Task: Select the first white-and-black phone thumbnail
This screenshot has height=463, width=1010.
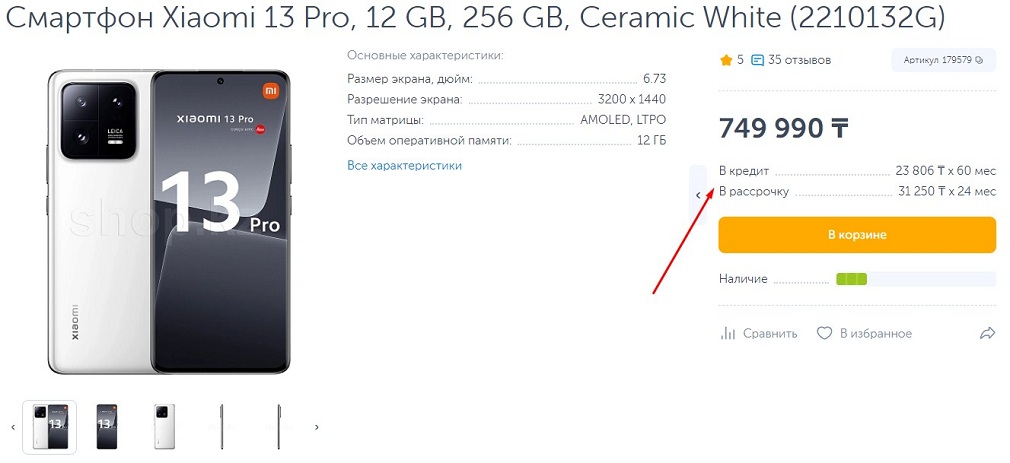Action: click(x=50, y=427)
